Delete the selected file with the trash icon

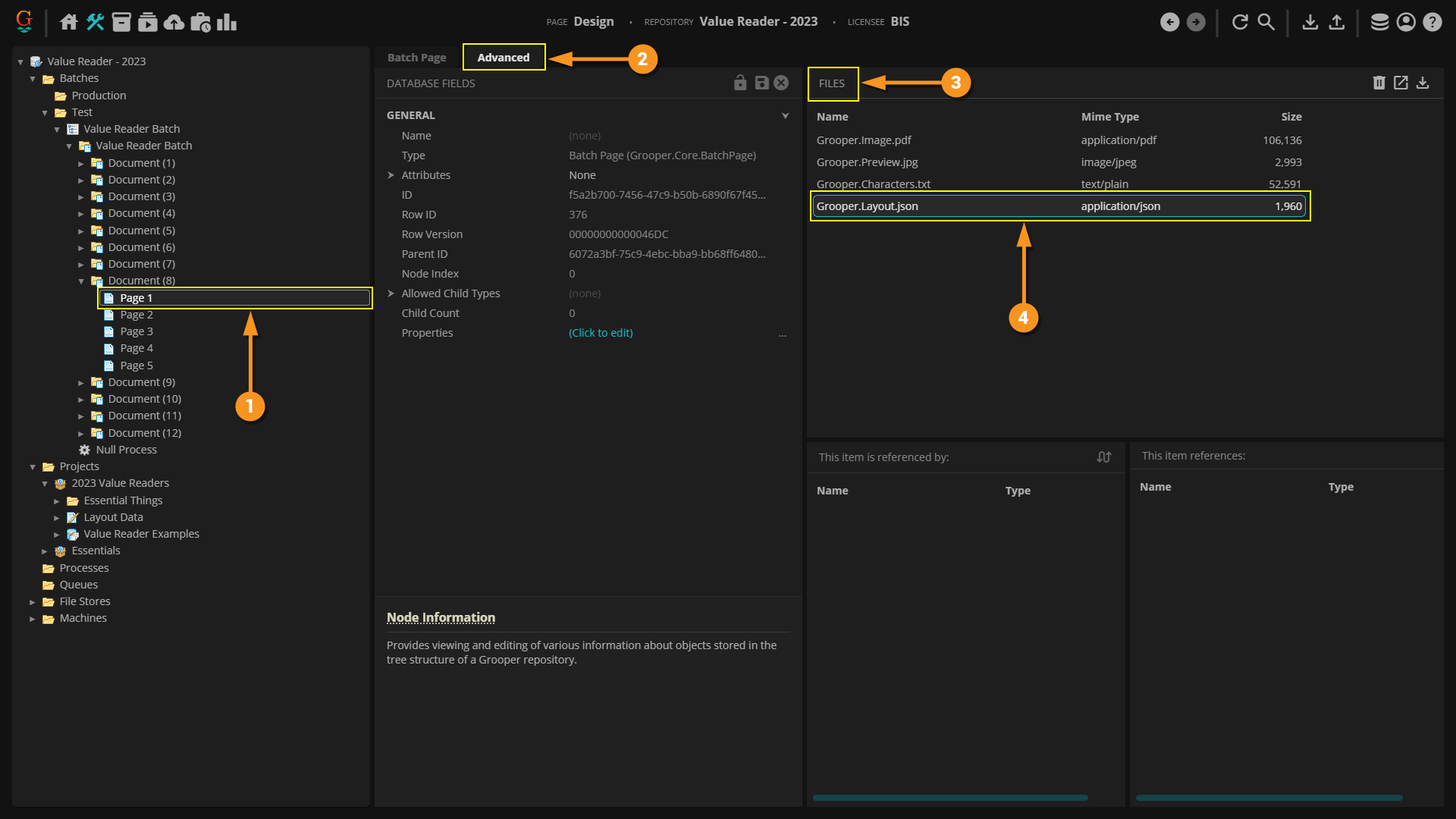click(1379, 83)
